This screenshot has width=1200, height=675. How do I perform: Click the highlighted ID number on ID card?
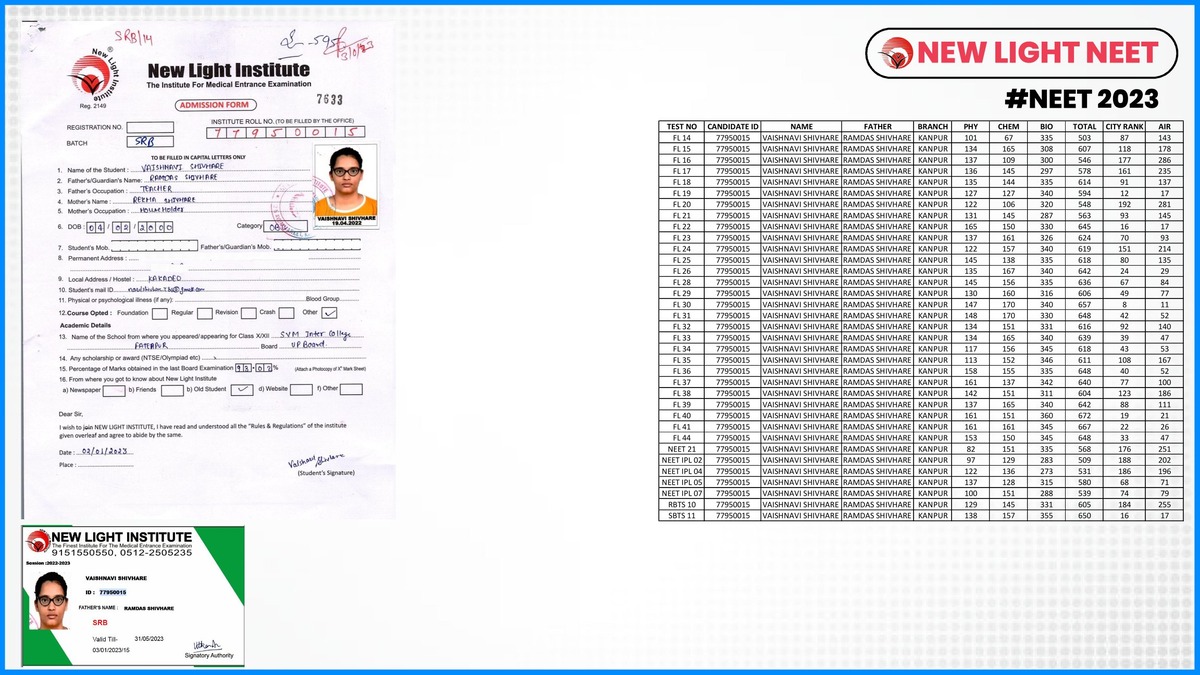112,593
